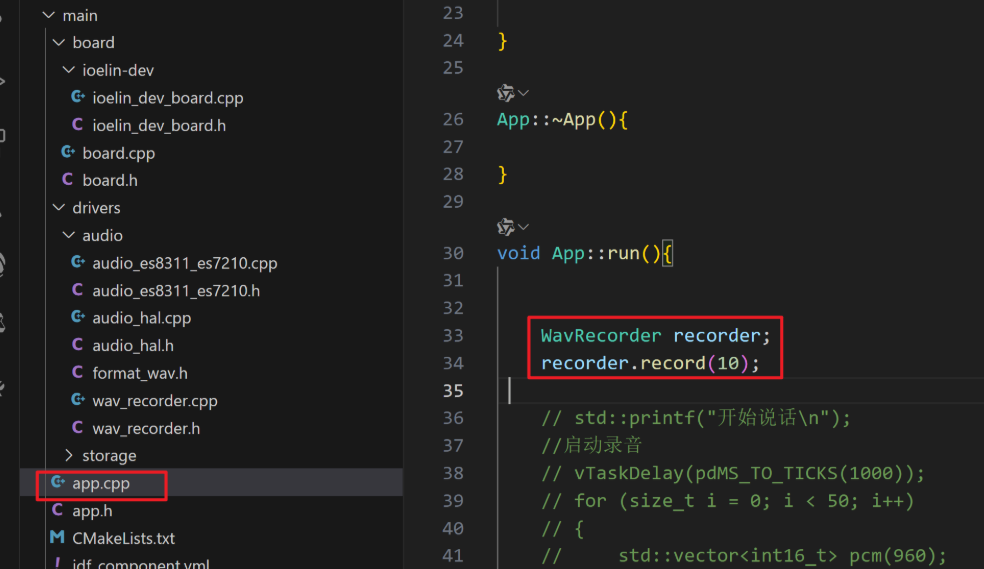
Task: Click C icon next to app.h
Action: 58,510
